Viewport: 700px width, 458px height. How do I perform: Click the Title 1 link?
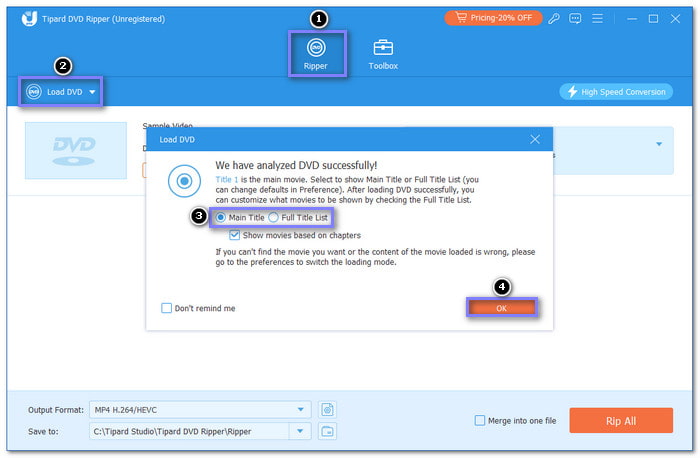click(x=227, y=179)
